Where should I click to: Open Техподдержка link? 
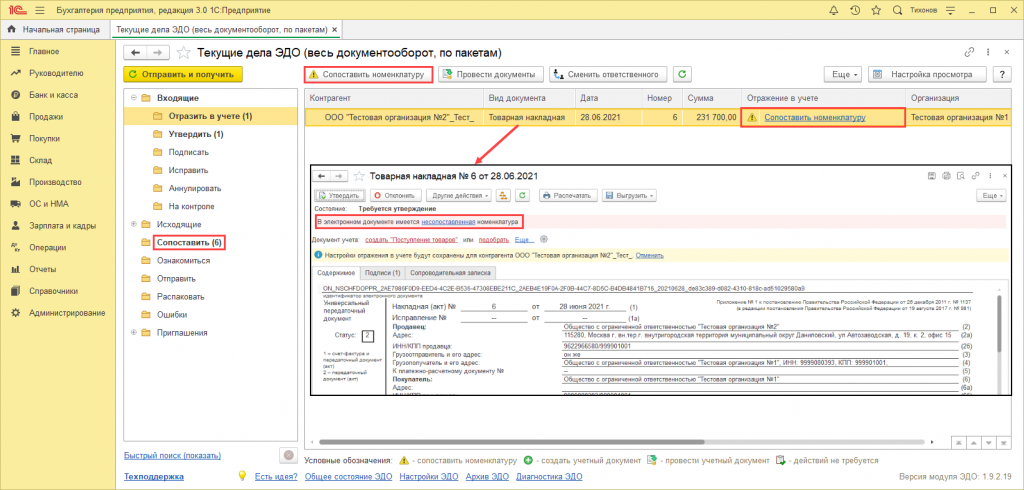[x=153, y=477]
